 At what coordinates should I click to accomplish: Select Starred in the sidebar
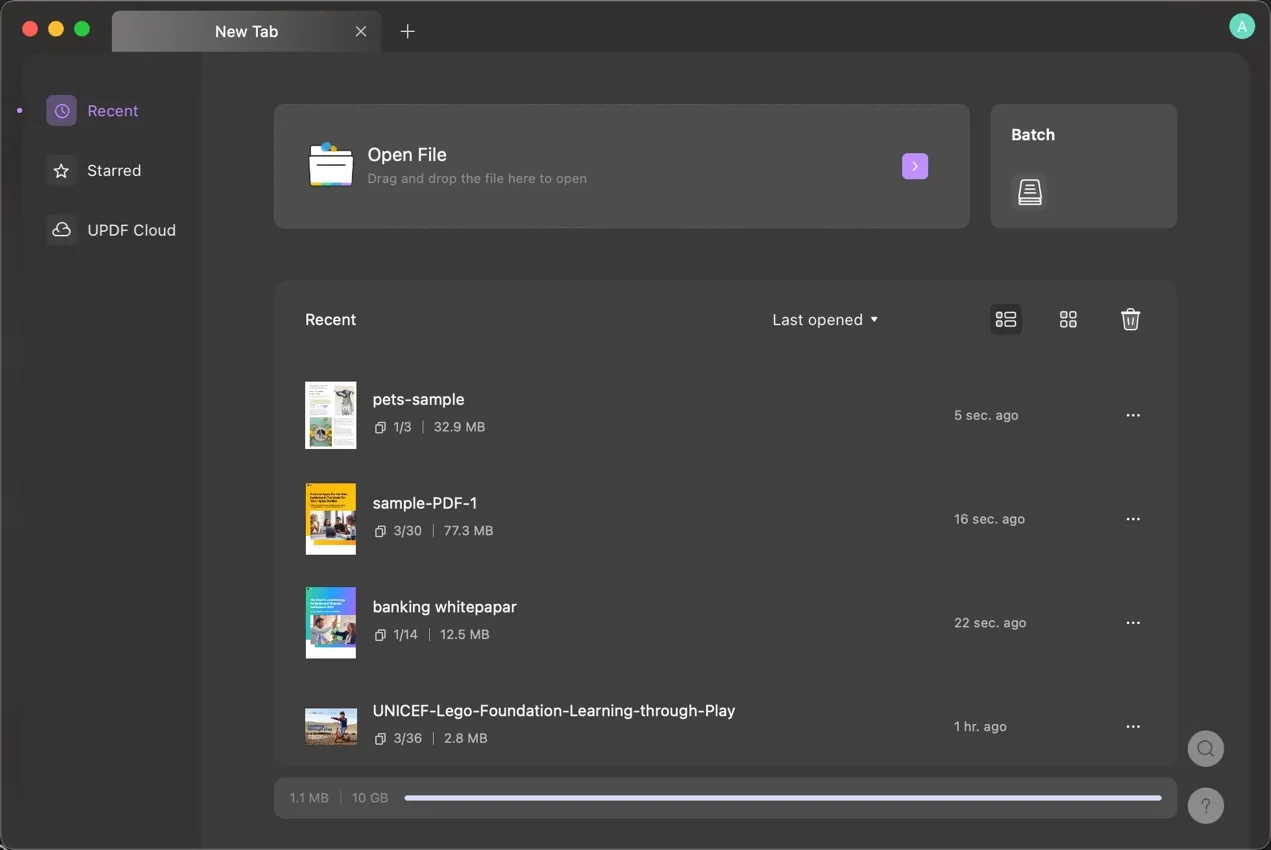(x=114, y=171)
